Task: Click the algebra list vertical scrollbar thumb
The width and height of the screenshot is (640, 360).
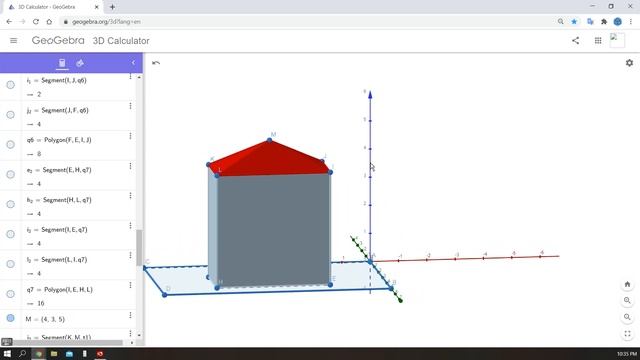Action: point(139,248)
